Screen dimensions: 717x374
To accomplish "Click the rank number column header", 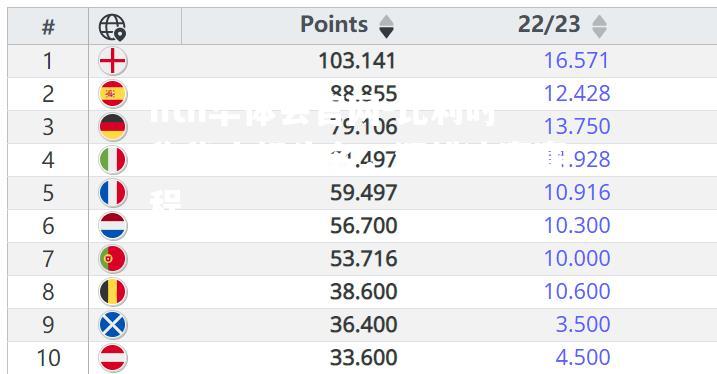I will click(x=48, y=27).
